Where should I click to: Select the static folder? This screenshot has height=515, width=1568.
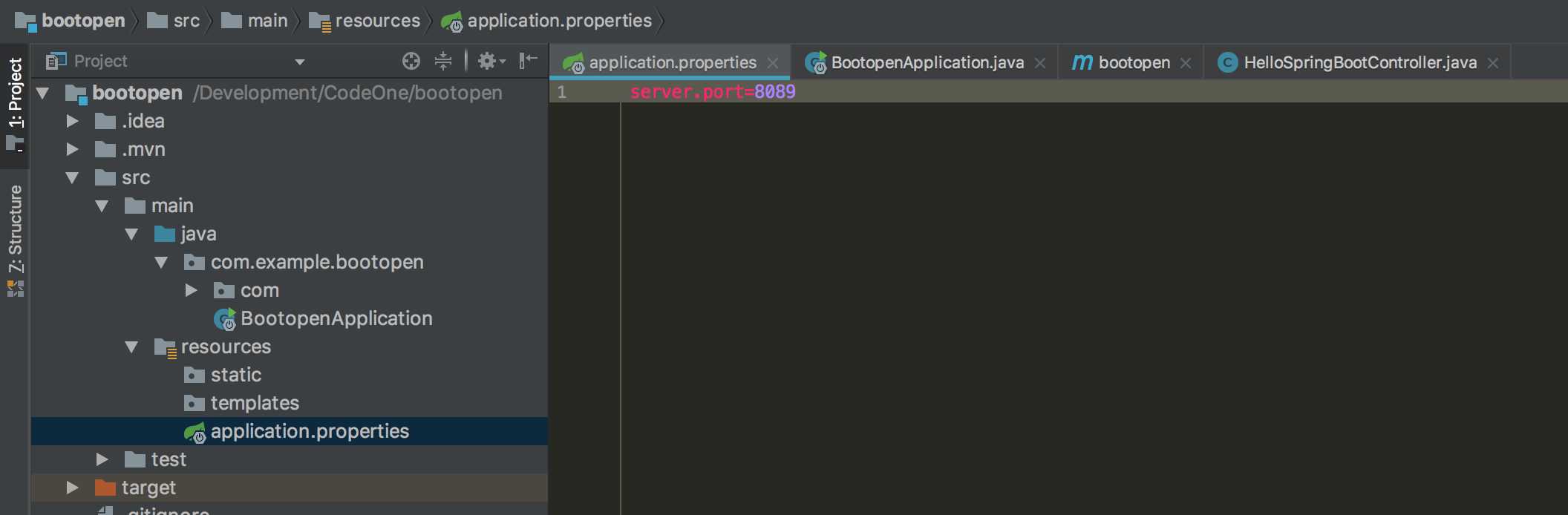[236, 375]
